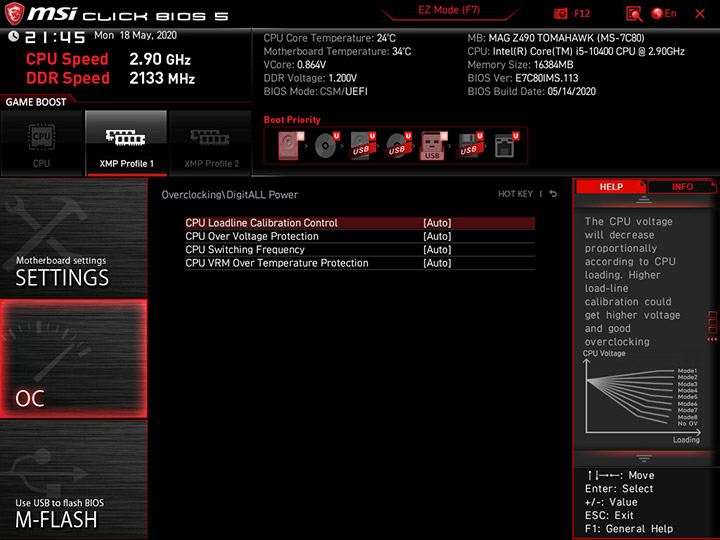720x540 pixels.
Task: Click the date Mon 18 May, 2020
Action: click(x=135, y=35)
